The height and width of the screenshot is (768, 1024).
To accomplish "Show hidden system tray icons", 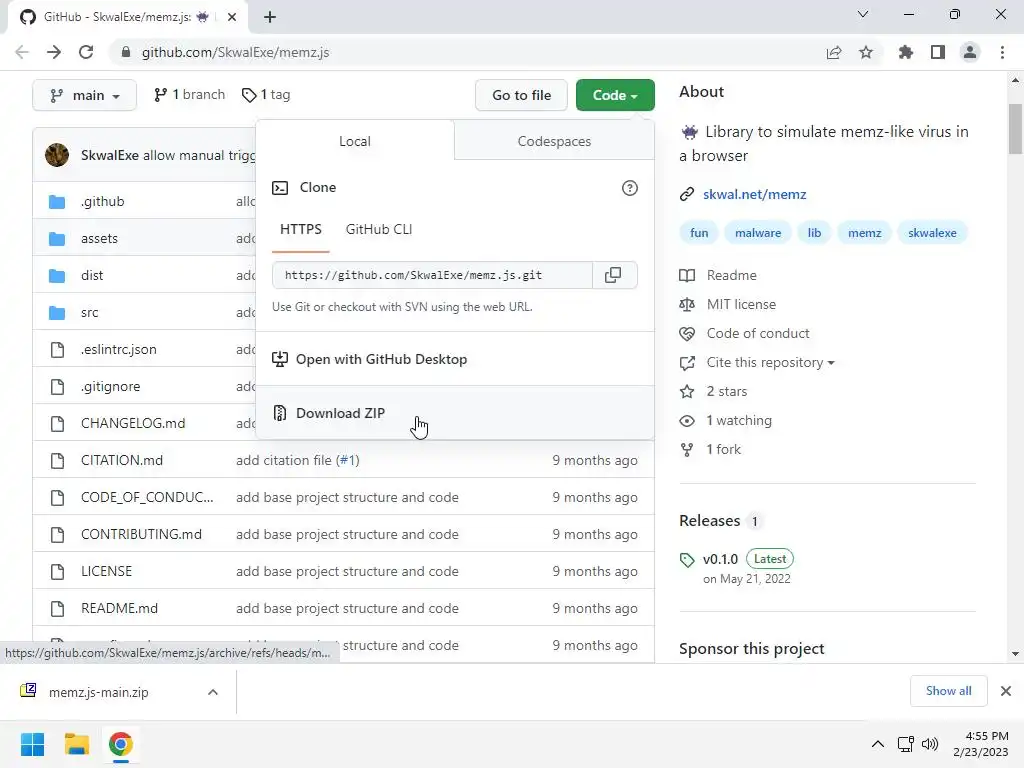I will click(878, 744).
